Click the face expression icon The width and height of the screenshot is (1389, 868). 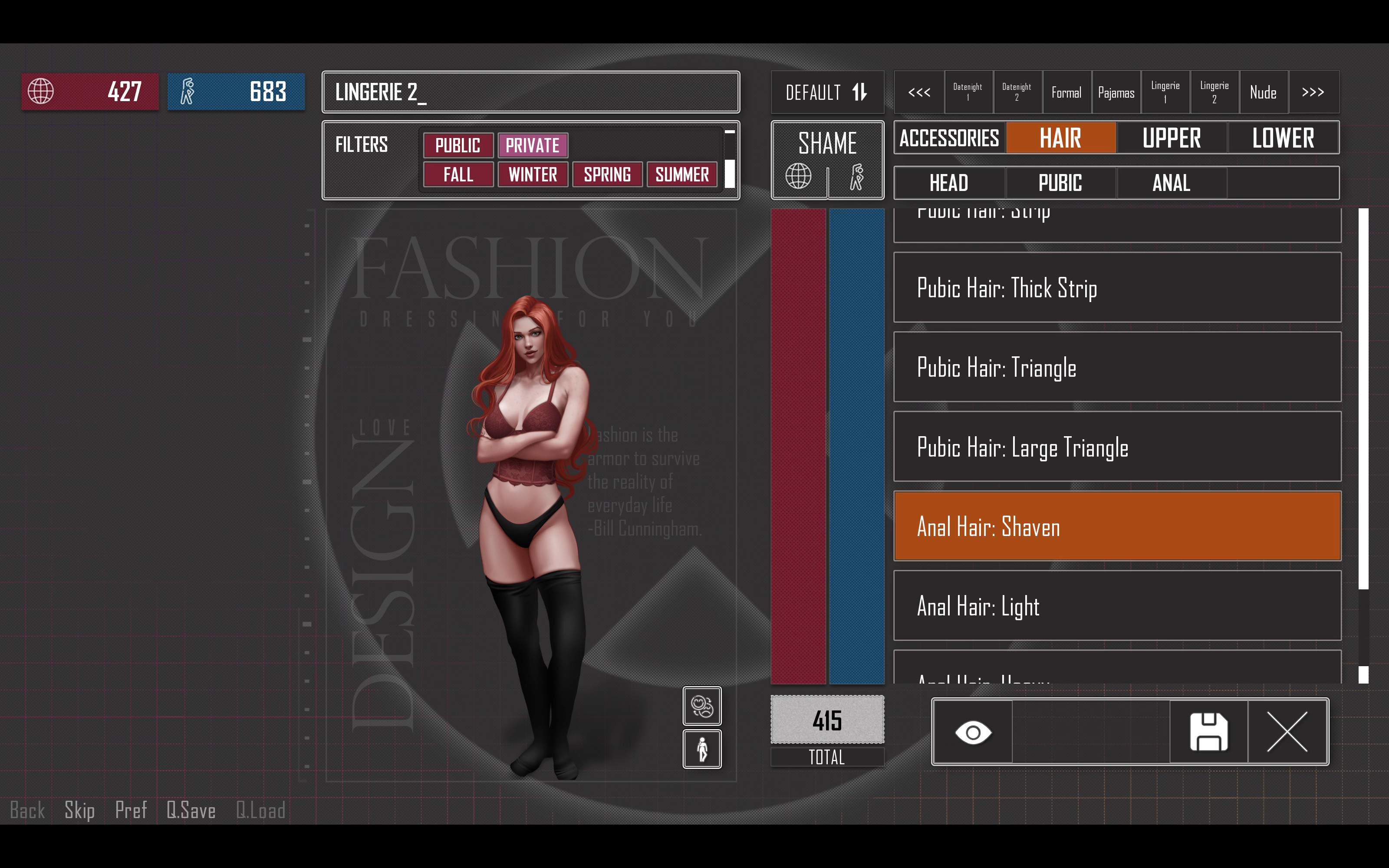pyautogui.click(x=701, y=706)
